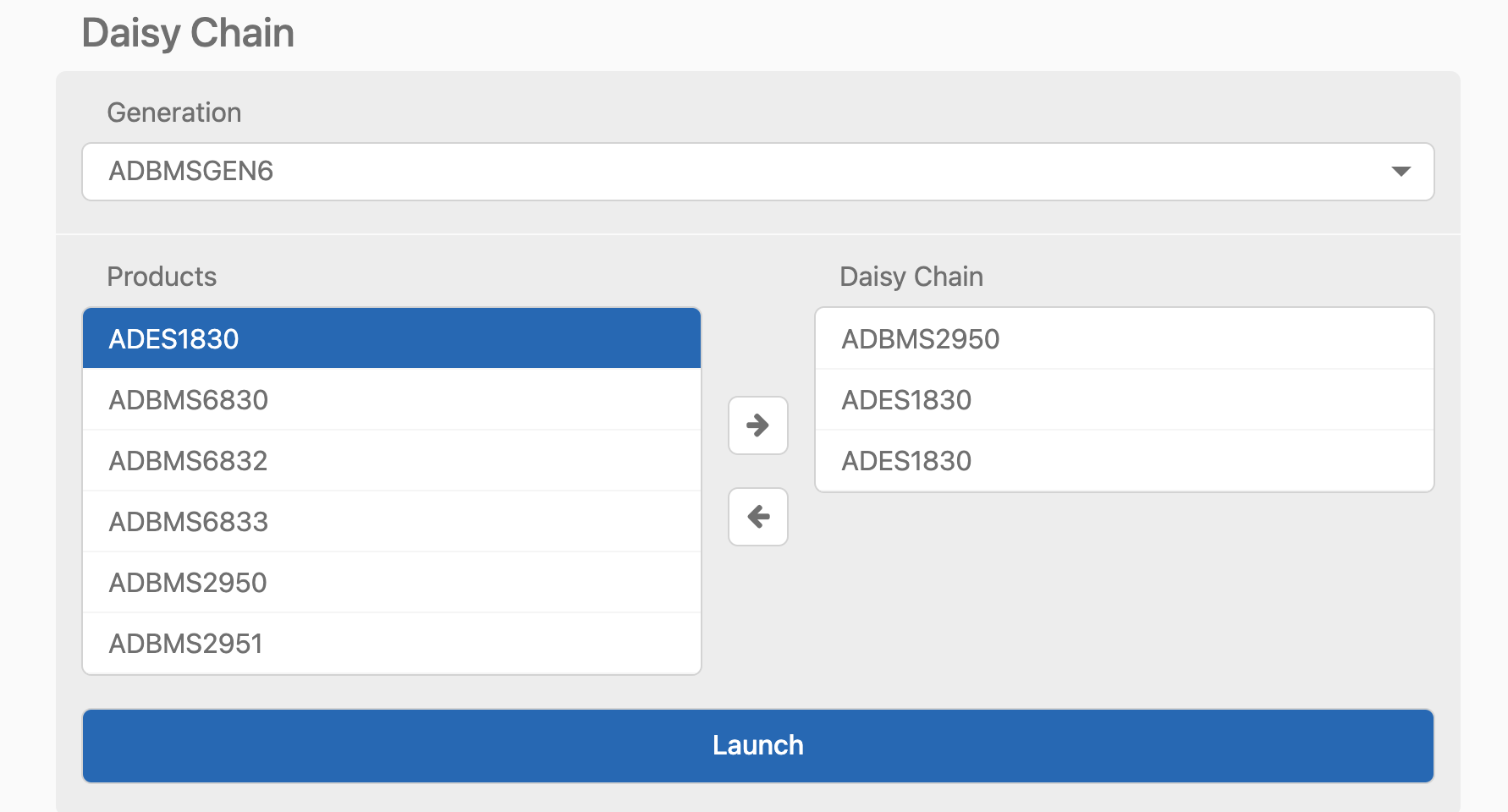Screen dimensions: 1508x812
Task: Select the last ADES1830 in Daisy Chain list
Action: pos(1124,461)
